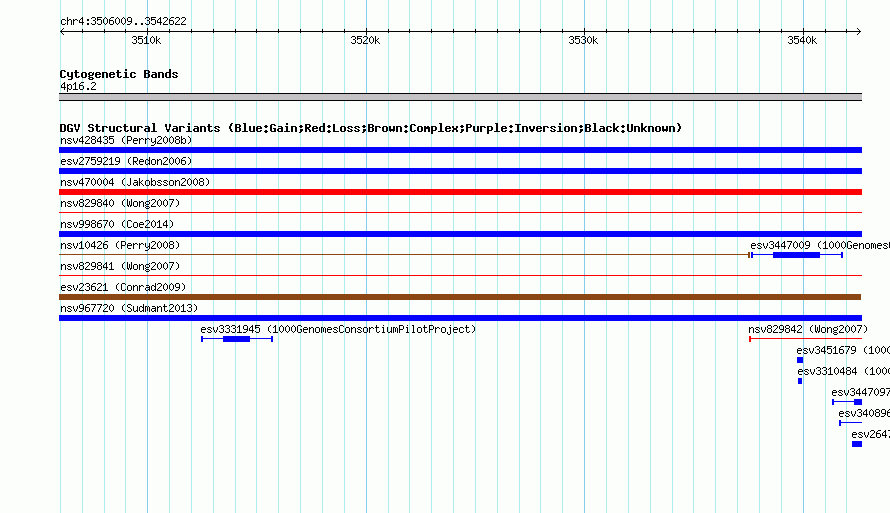Open the nsv428435 (Perry2008b) label
Screen dimensions: 890x513
[x=126, y=140]
